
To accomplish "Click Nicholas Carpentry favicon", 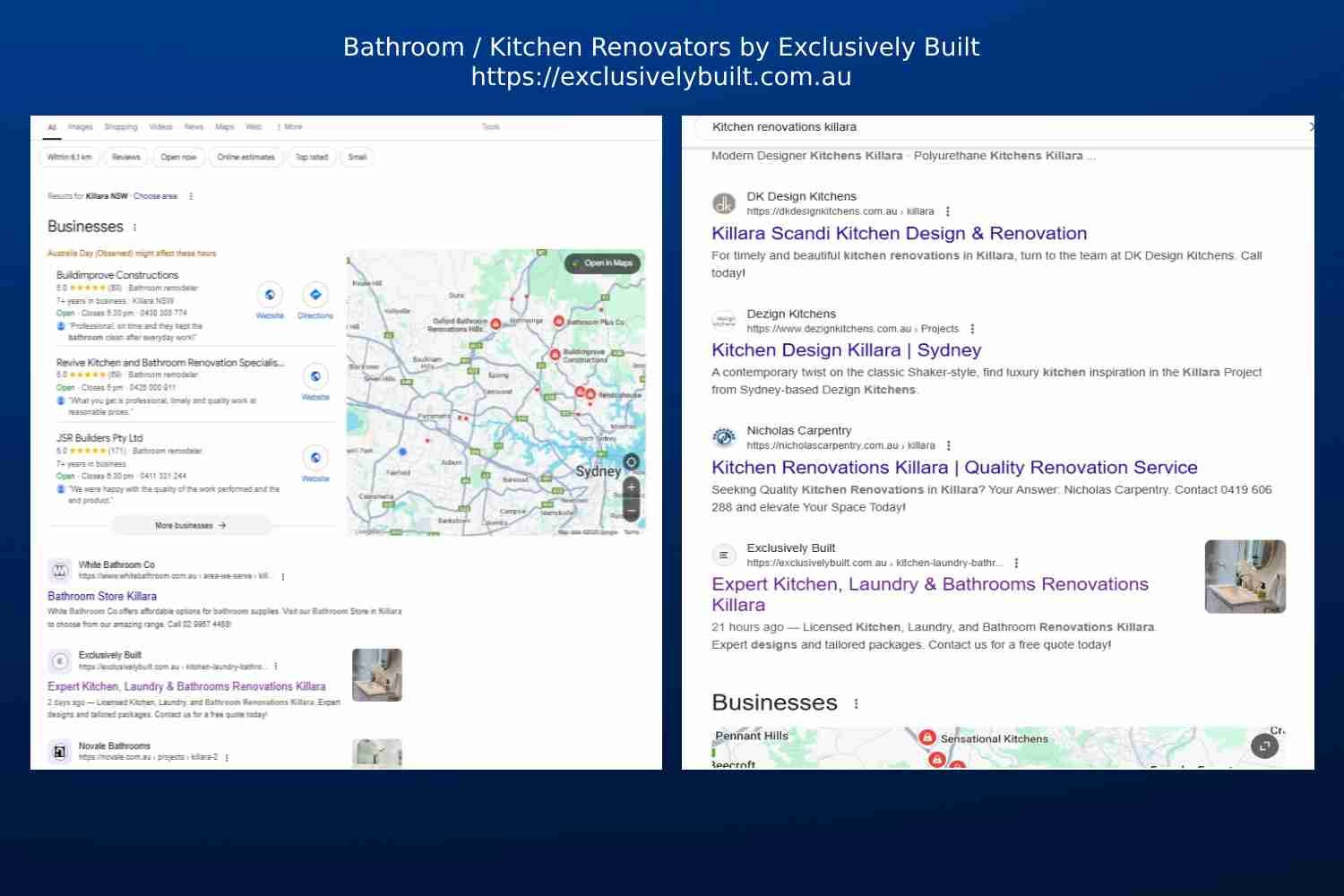I will pyautogui.click(x=724, y=437).
